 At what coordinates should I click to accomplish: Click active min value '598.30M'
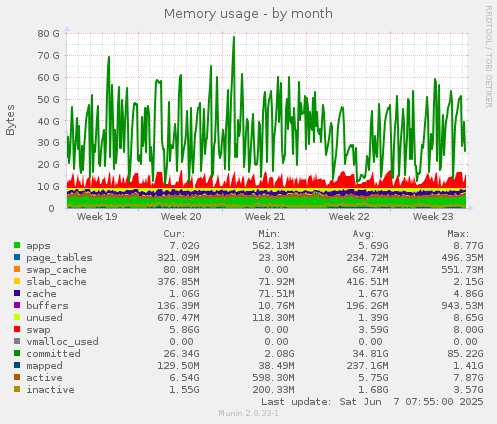coord(273,378)
